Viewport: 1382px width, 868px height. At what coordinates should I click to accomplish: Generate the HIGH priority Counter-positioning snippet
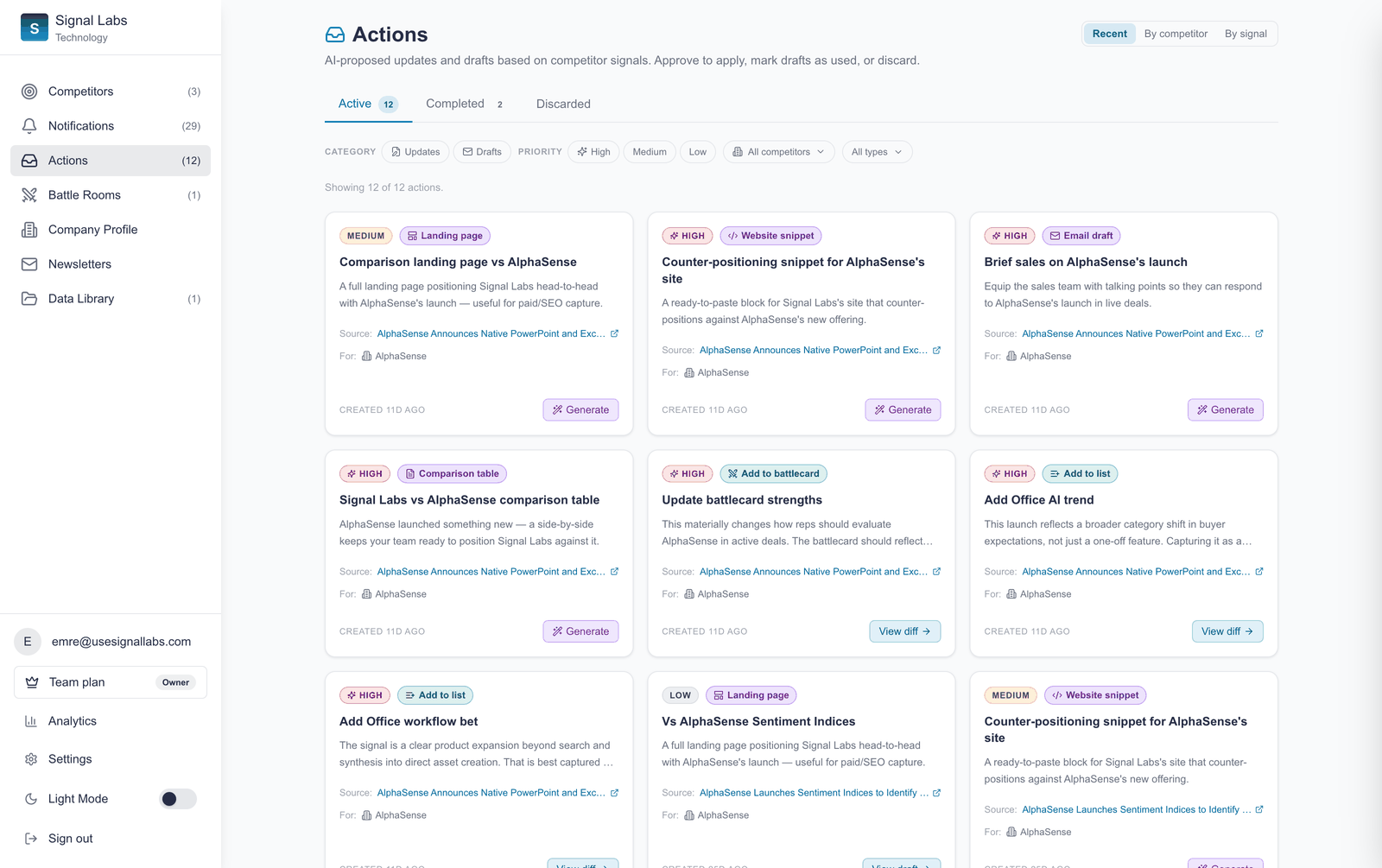(903, 410)
